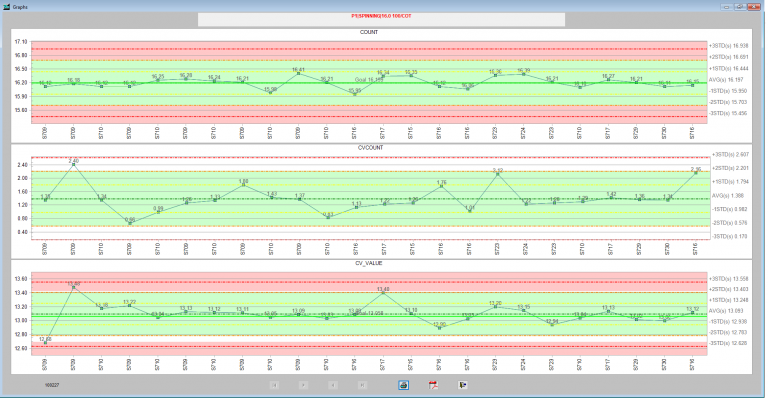Click the 13.48 peak point in CV_VALUE chart
Viewport: 768px width, 399px height.
pyautogui.click(x=73, y=287)
